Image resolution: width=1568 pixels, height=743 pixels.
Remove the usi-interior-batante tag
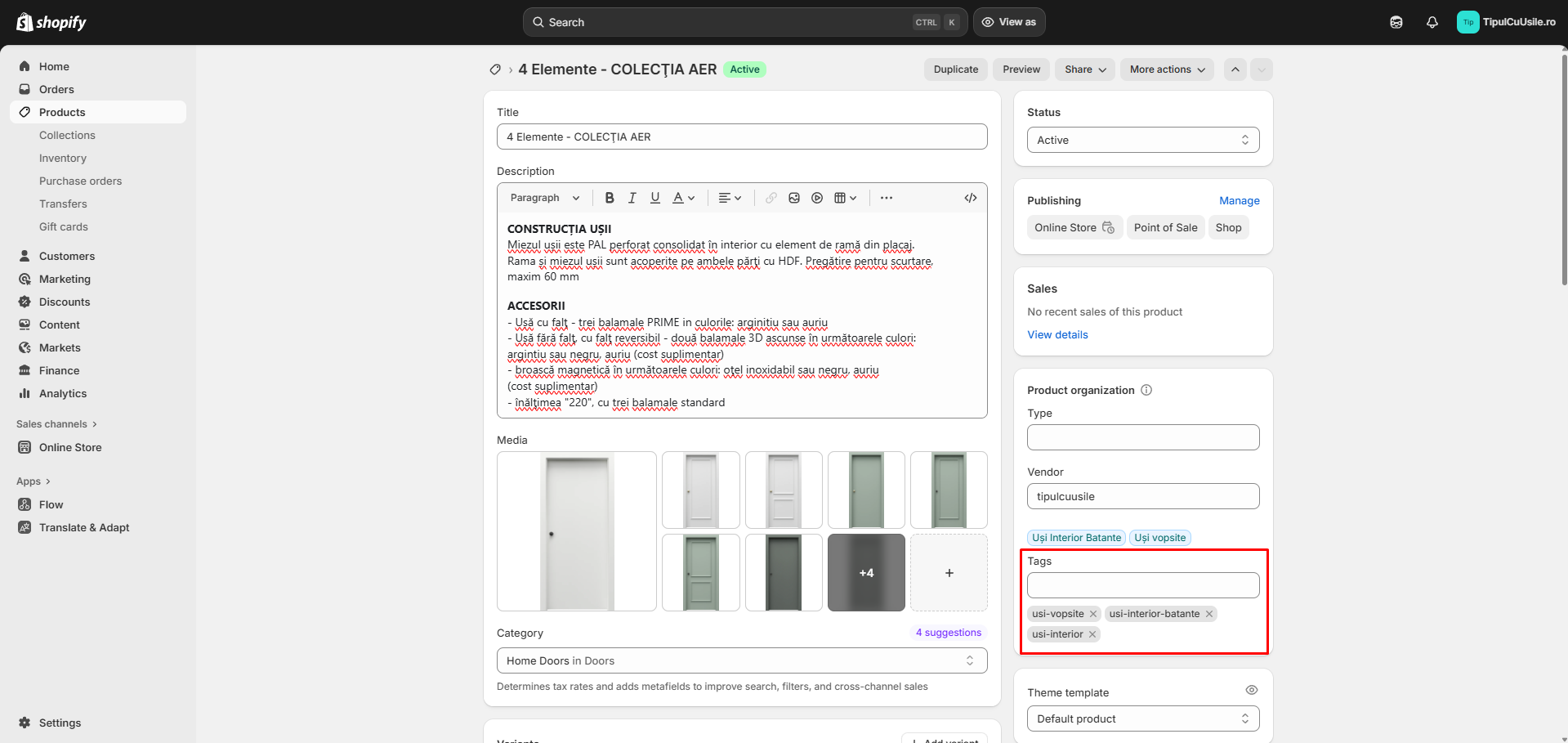(1208, 614)
